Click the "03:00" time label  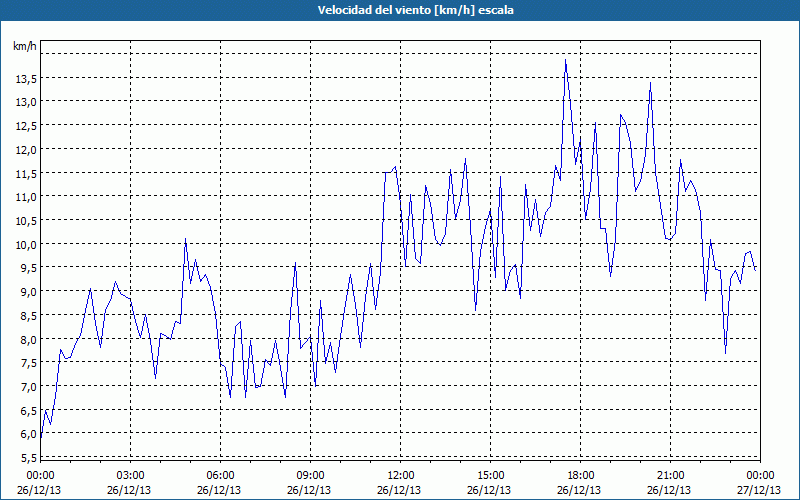pos(131,476)
